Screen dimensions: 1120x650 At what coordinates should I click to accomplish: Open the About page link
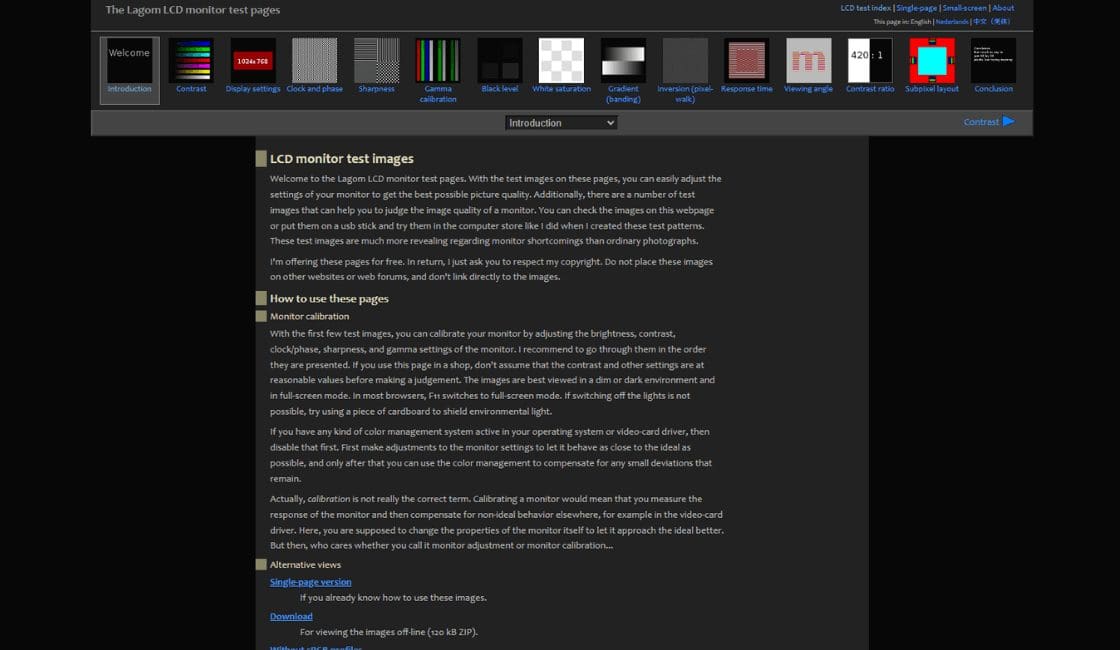pyautogui.click(x=1003, y=8)
